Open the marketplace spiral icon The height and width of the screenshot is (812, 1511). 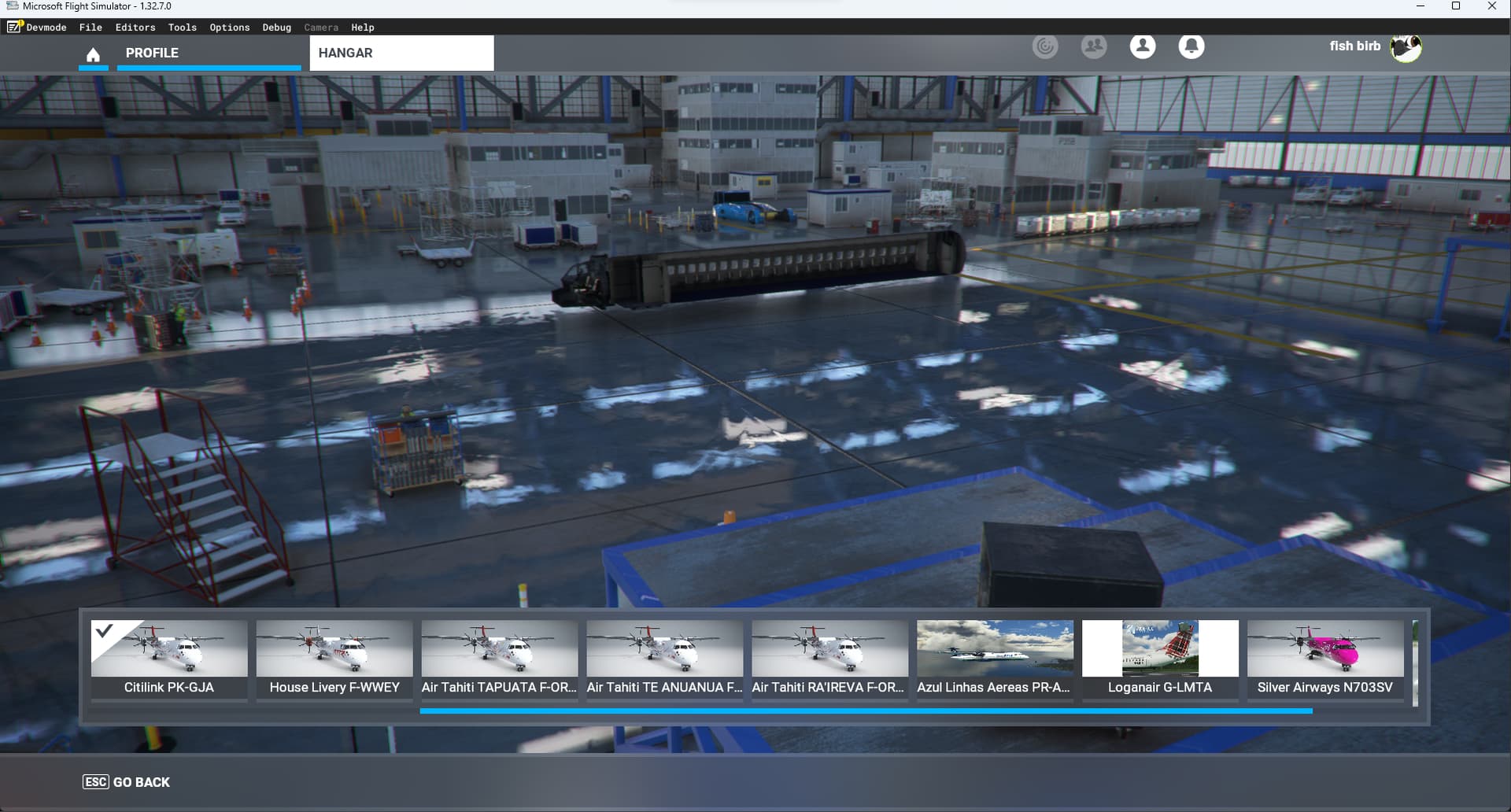1044,47
